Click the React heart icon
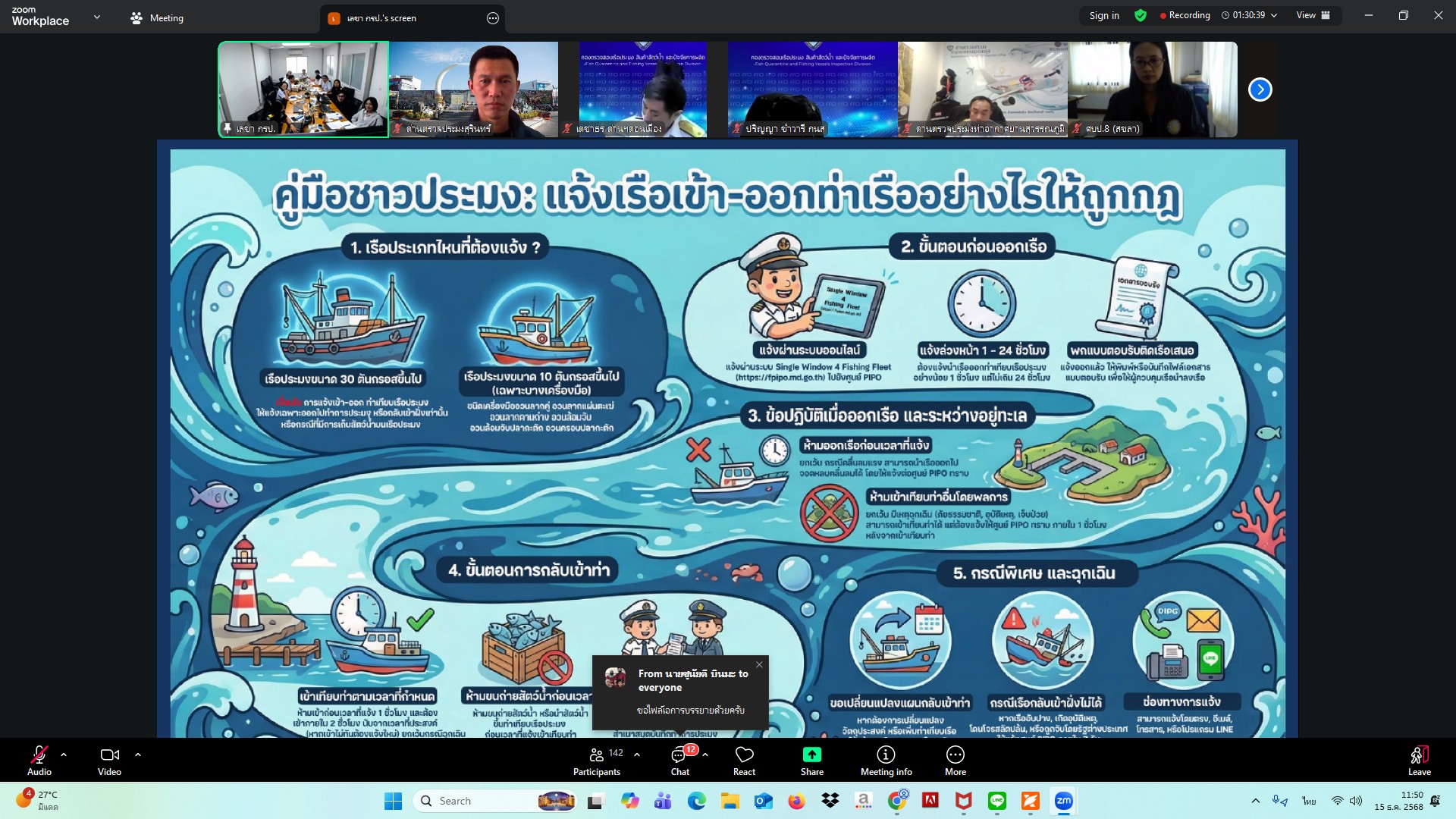The height and width of the screenshot is (819, 1456). click(x=744, y=755)
